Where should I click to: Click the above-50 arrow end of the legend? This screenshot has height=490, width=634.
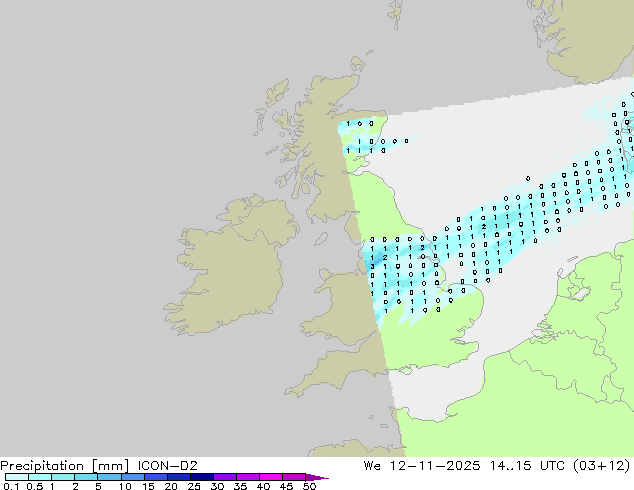coord(317,477)
